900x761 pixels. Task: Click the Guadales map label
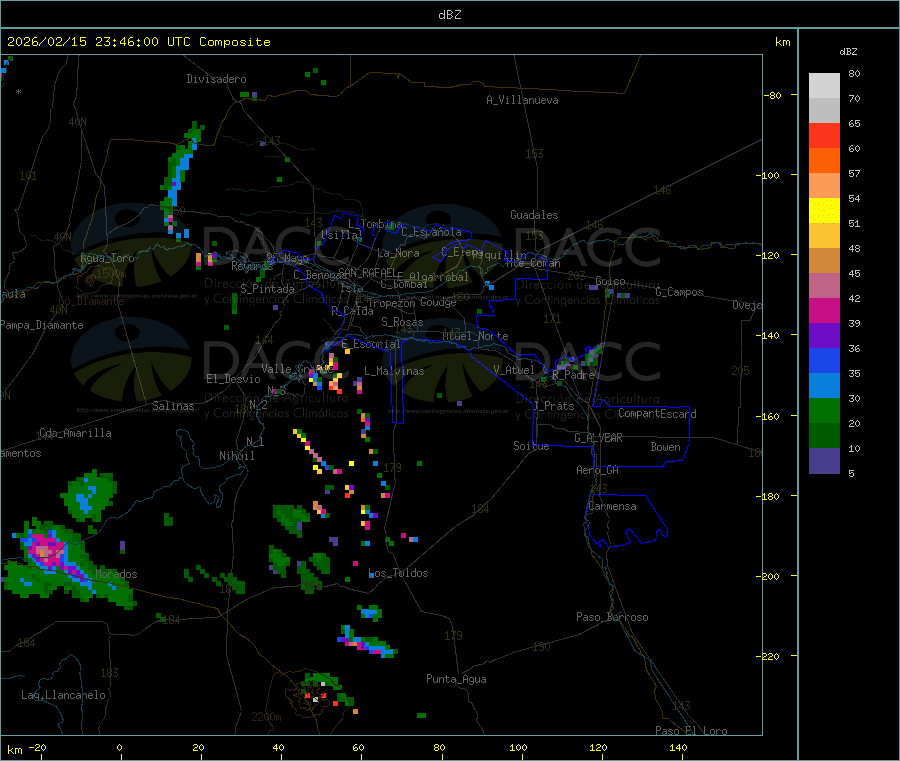tap(534, 215)
